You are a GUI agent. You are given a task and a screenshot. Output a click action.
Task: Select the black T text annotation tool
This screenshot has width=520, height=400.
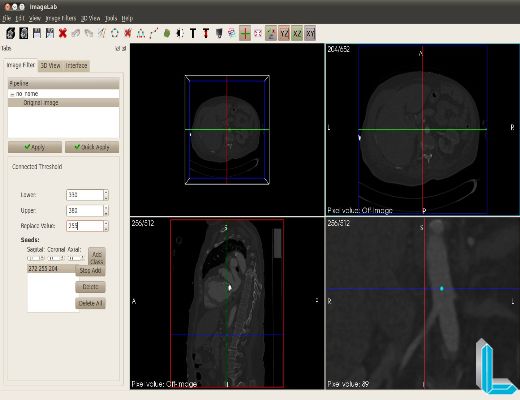click(x=193, y=33)
